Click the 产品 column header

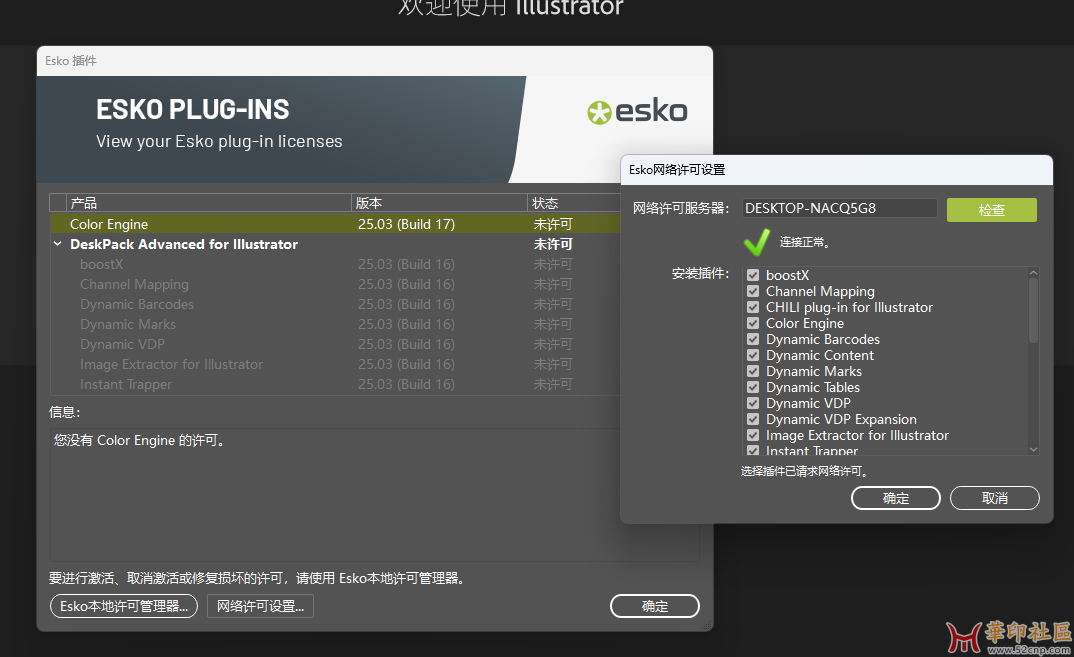209,203
